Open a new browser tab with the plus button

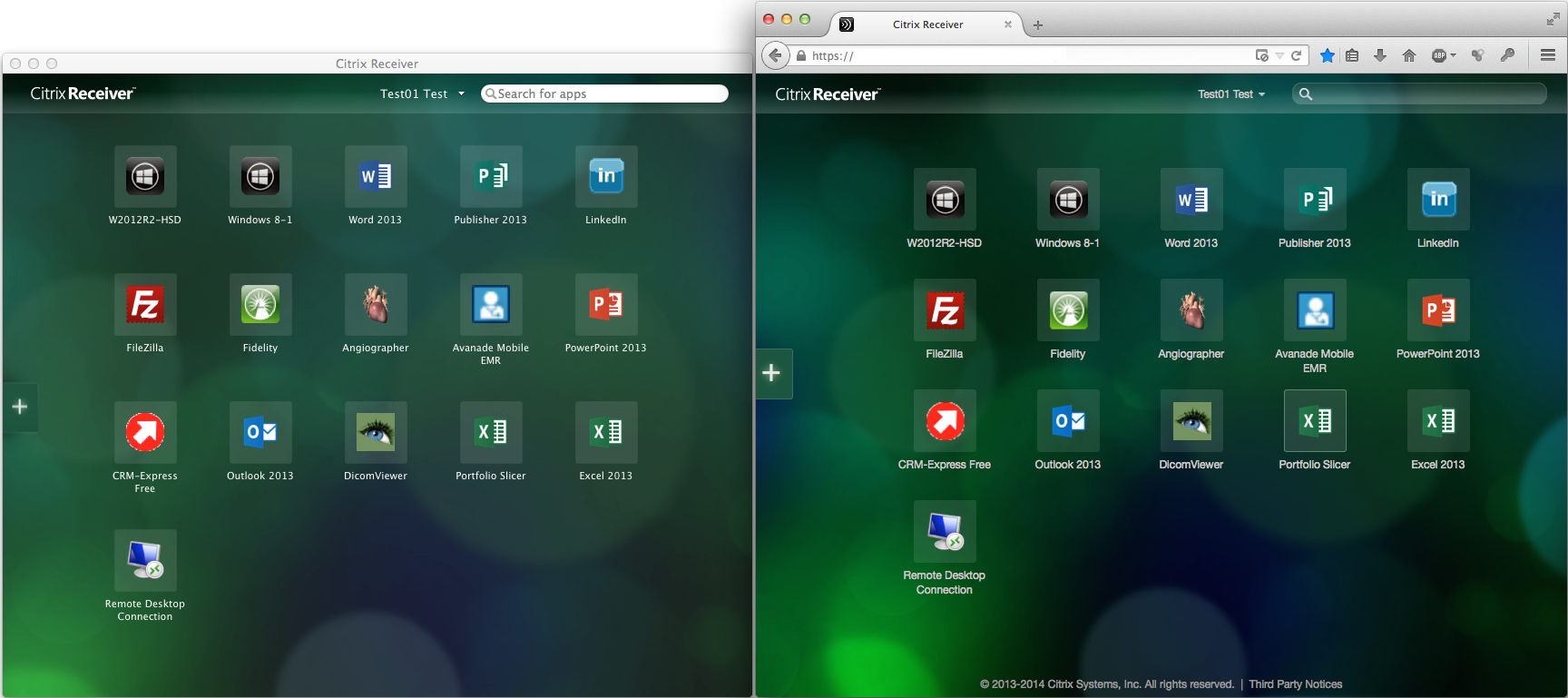point(1038,25)
